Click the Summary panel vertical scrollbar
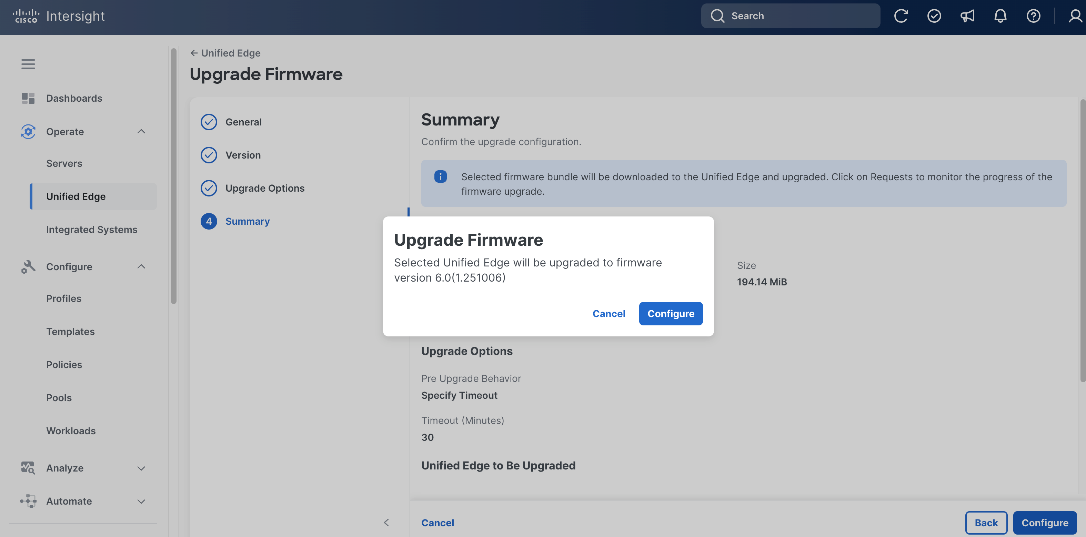This screenshot has height=537, width=1086. point(1083,240)
